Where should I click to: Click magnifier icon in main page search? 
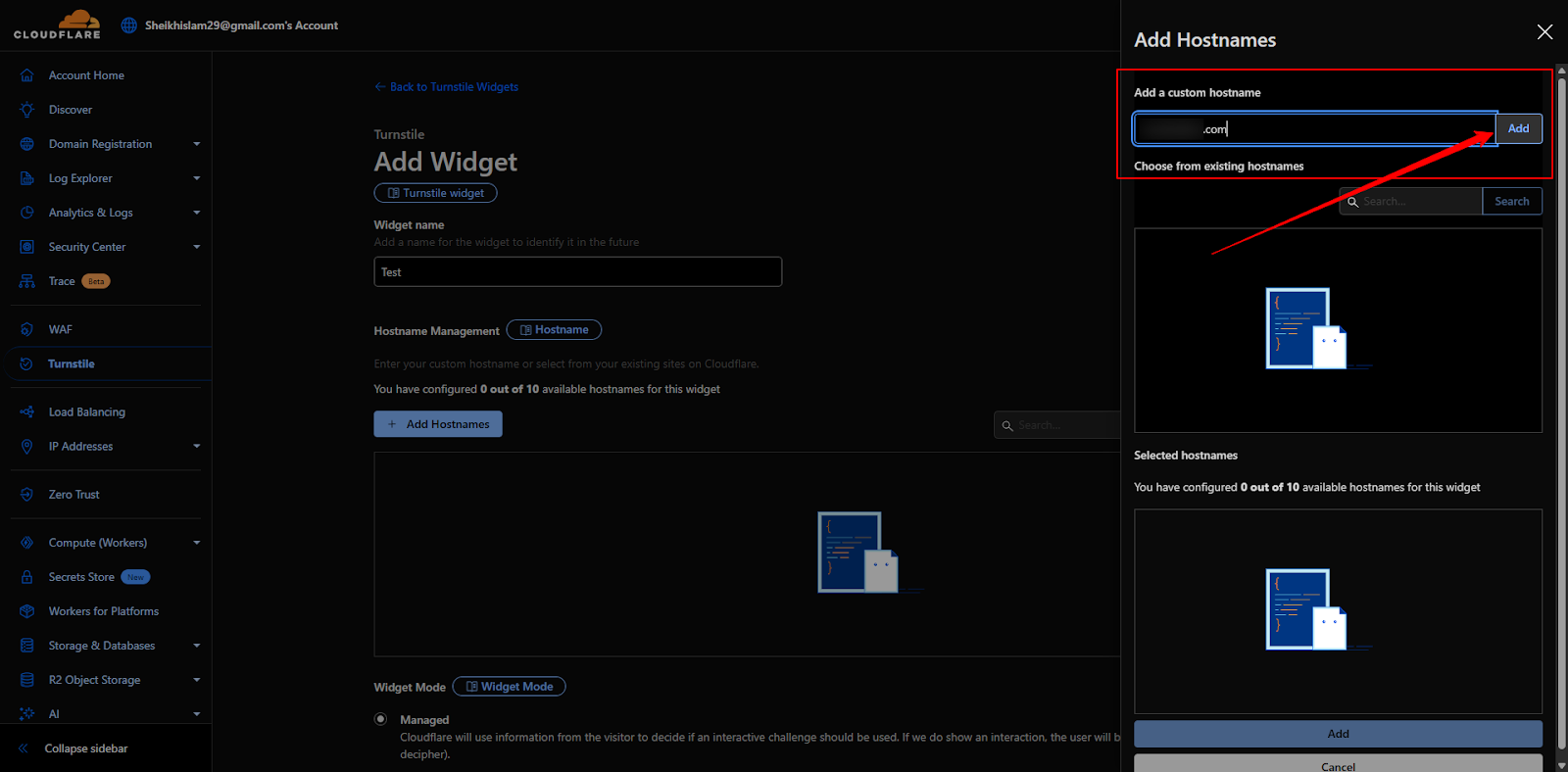[x=1006, y=425]
